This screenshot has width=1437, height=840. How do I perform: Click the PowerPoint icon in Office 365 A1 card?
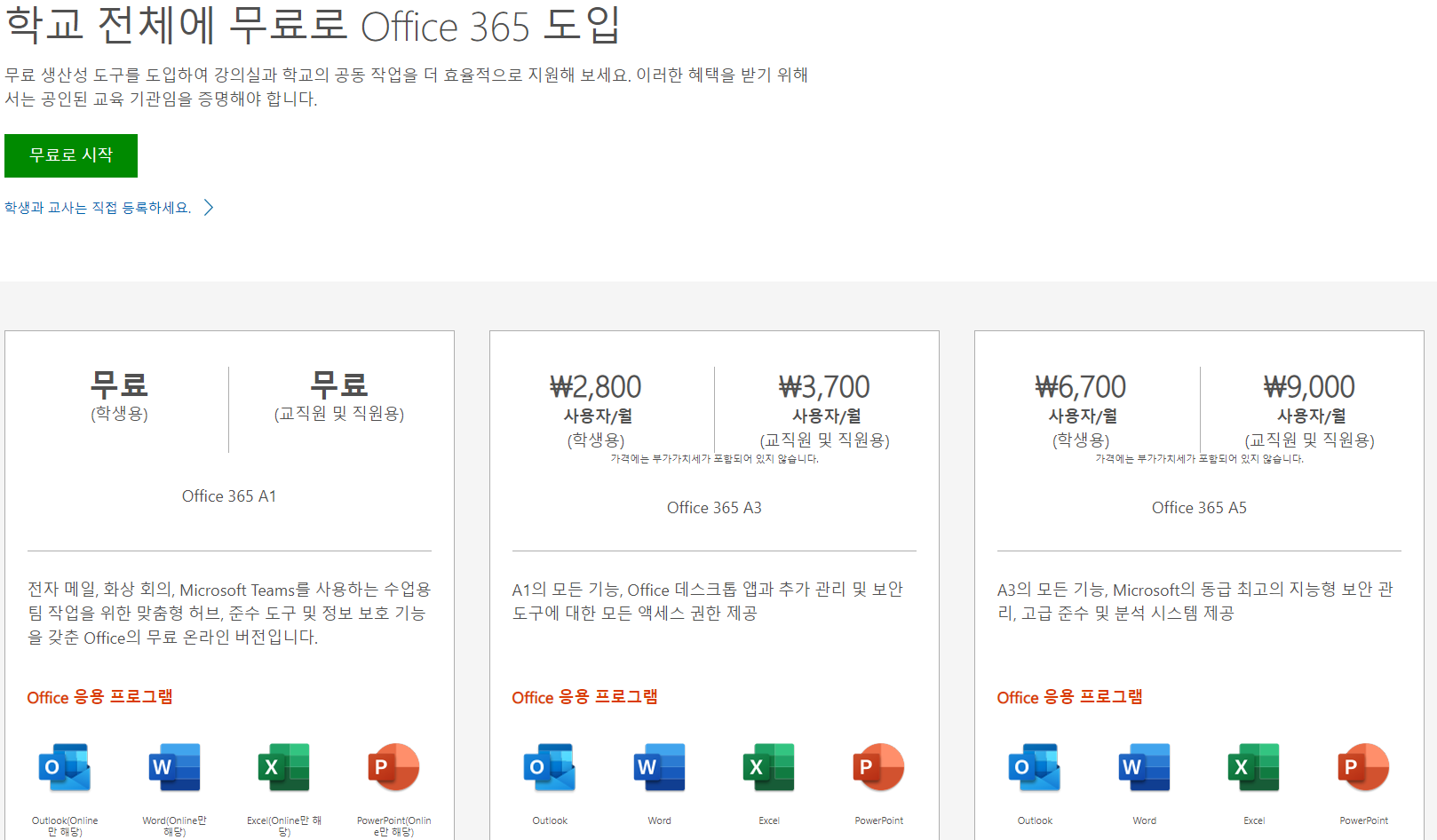(x=394, y=767)
